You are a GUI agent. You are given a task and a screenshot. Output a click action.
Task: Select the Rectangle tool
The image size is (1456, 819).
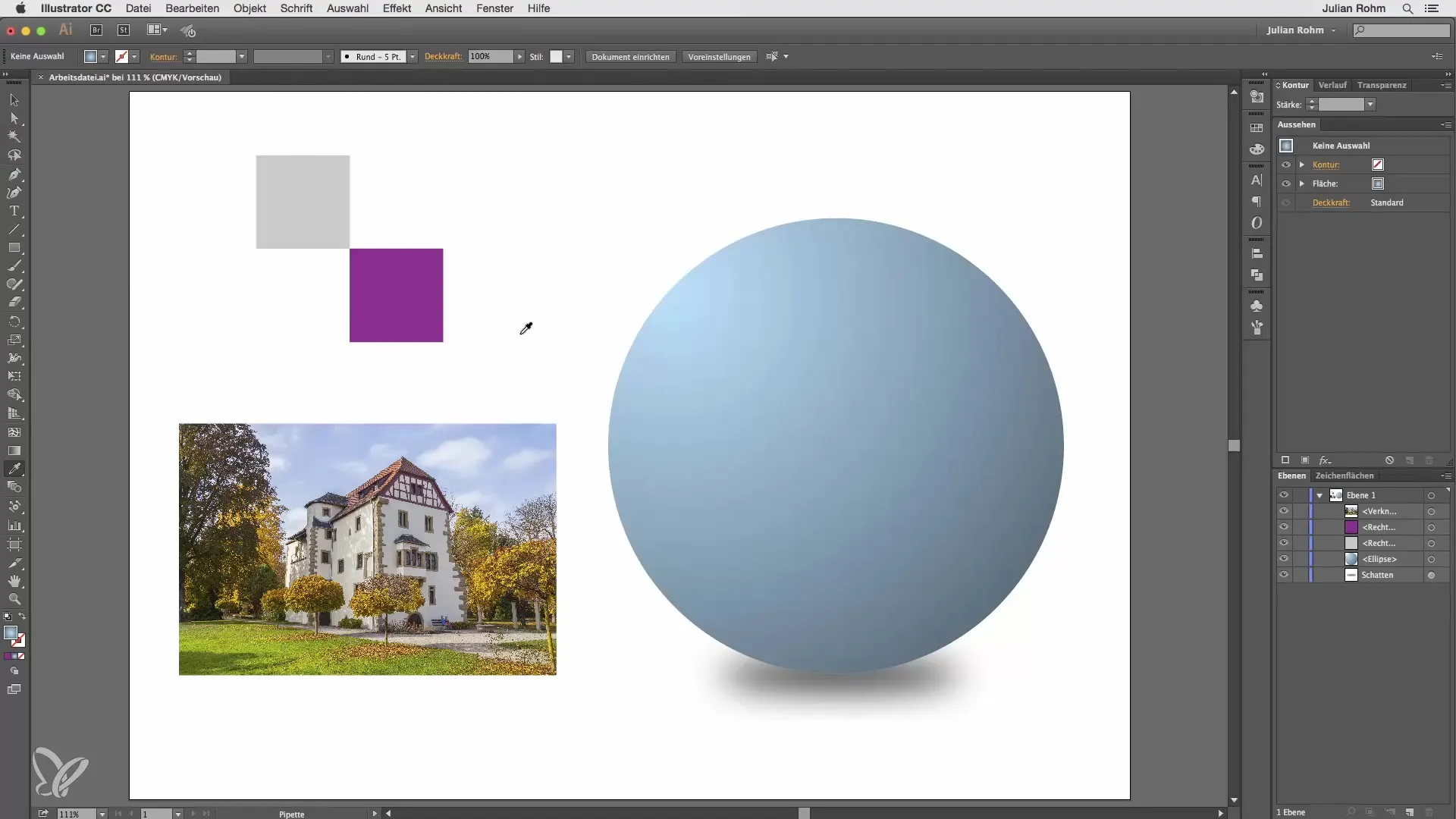(14, 248)
